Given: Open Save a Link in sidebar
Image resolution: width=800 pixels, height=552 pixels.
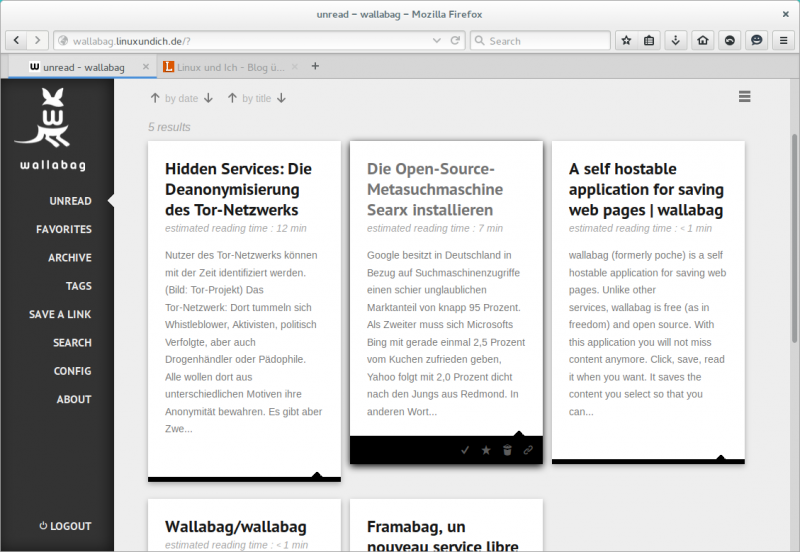Looking at the screenshot, I should (60, 314).
